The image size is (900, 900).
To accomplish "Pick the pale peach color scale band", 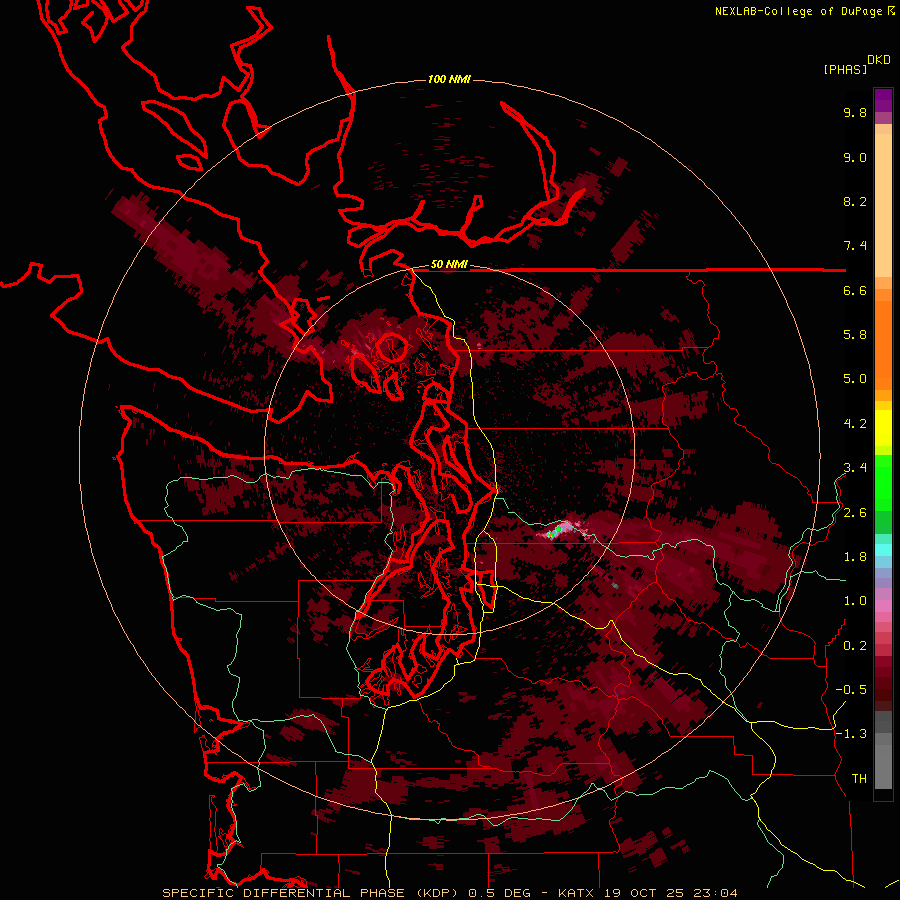I will pyautogui.click(x=883, y=205).
